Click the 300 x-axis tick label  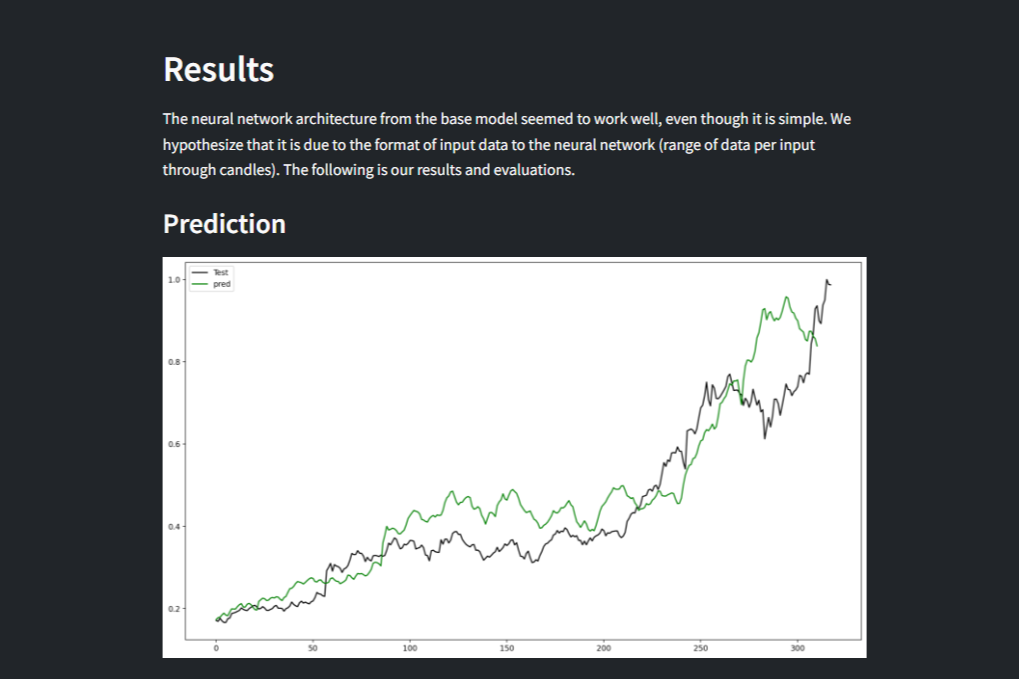click(797, 648)
